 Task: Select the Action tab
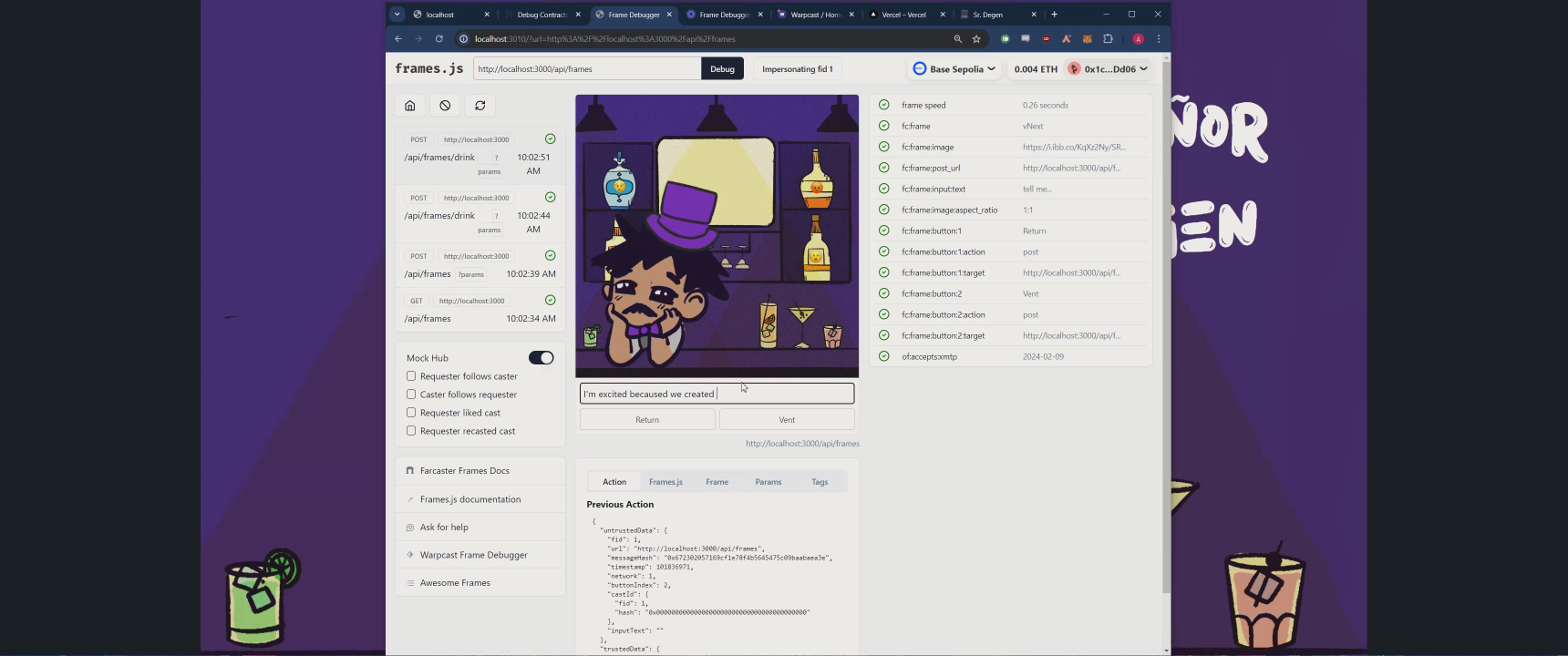click(x=614, y=482)
